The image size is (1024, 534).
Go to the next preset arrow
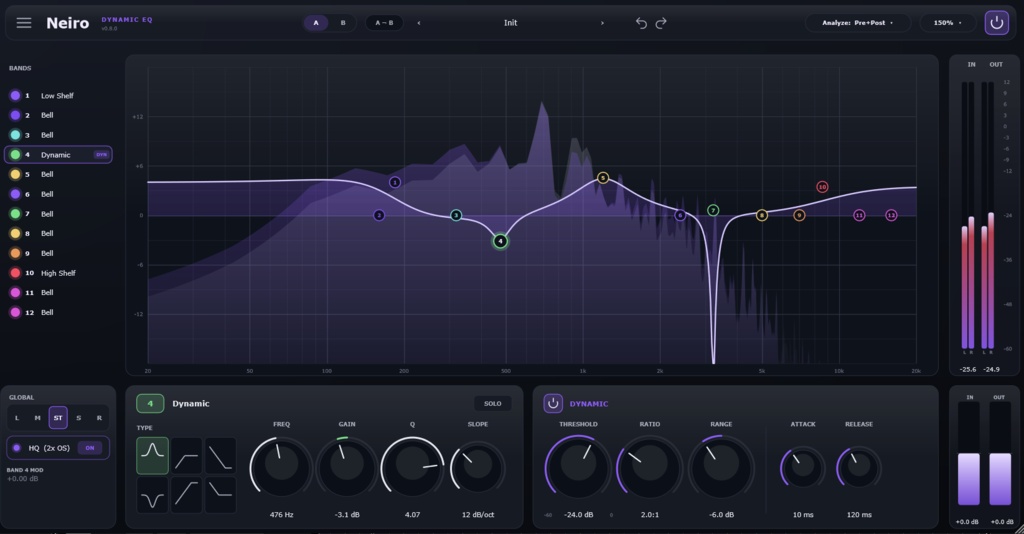click(602, 23)
